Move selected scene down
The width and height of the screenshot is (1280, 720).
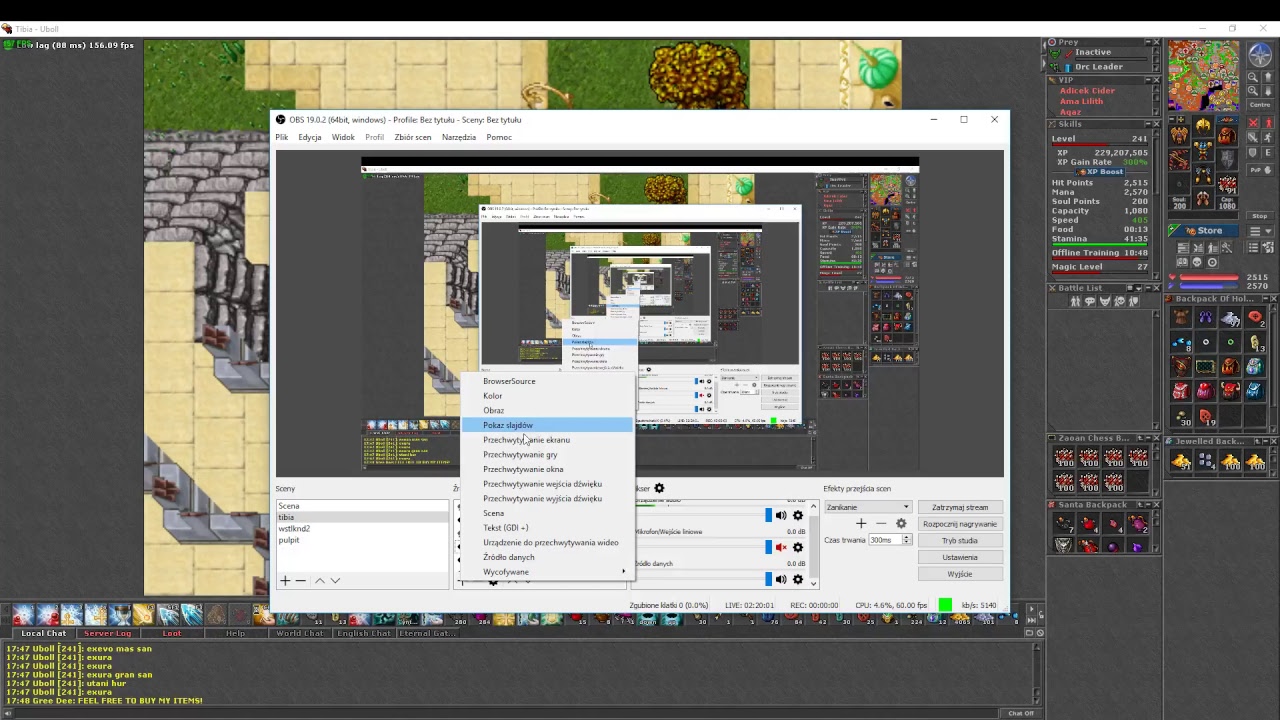[x=335, y=580]
